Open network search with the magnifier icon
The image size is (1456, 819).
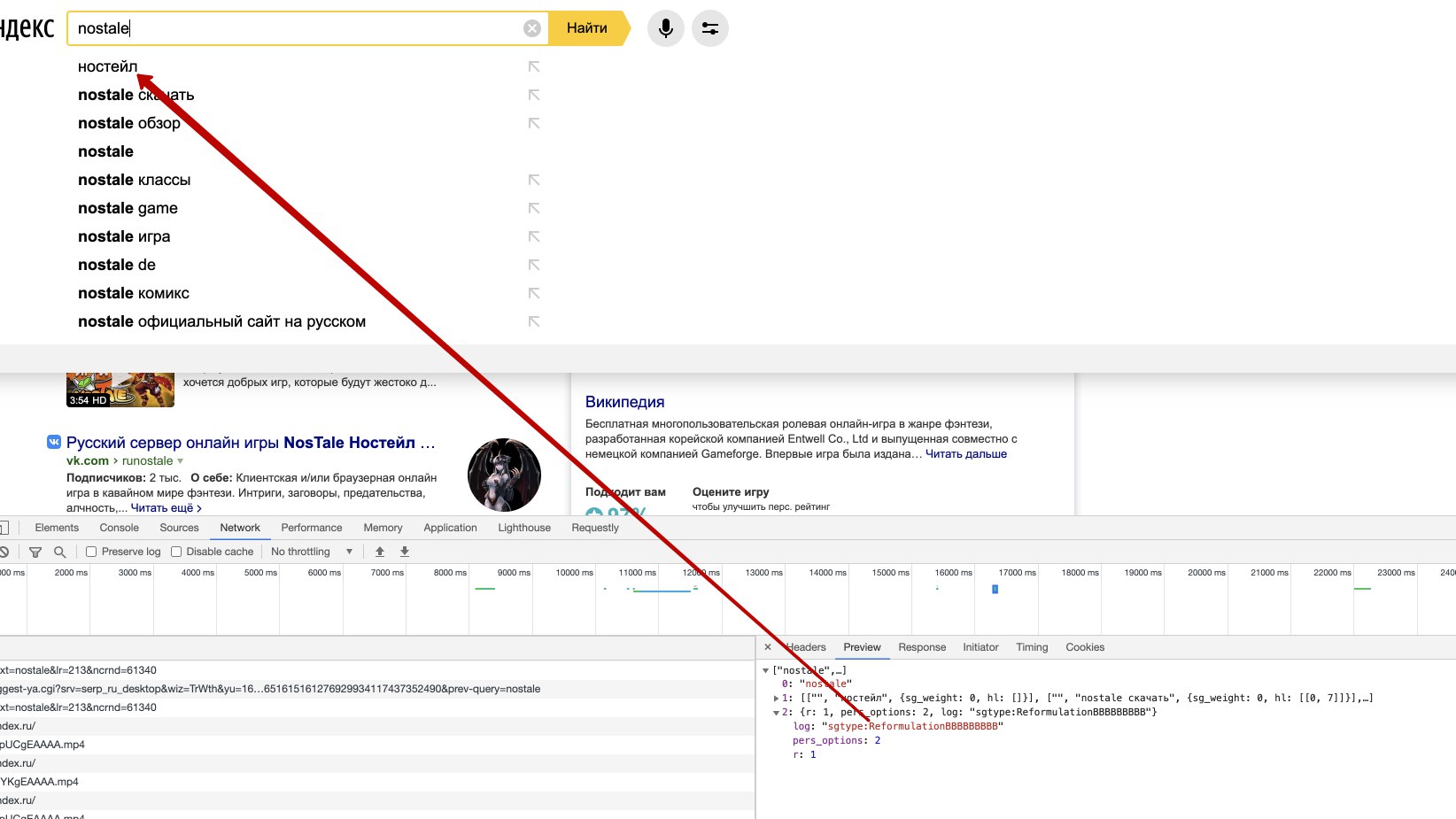pos(60,552)
